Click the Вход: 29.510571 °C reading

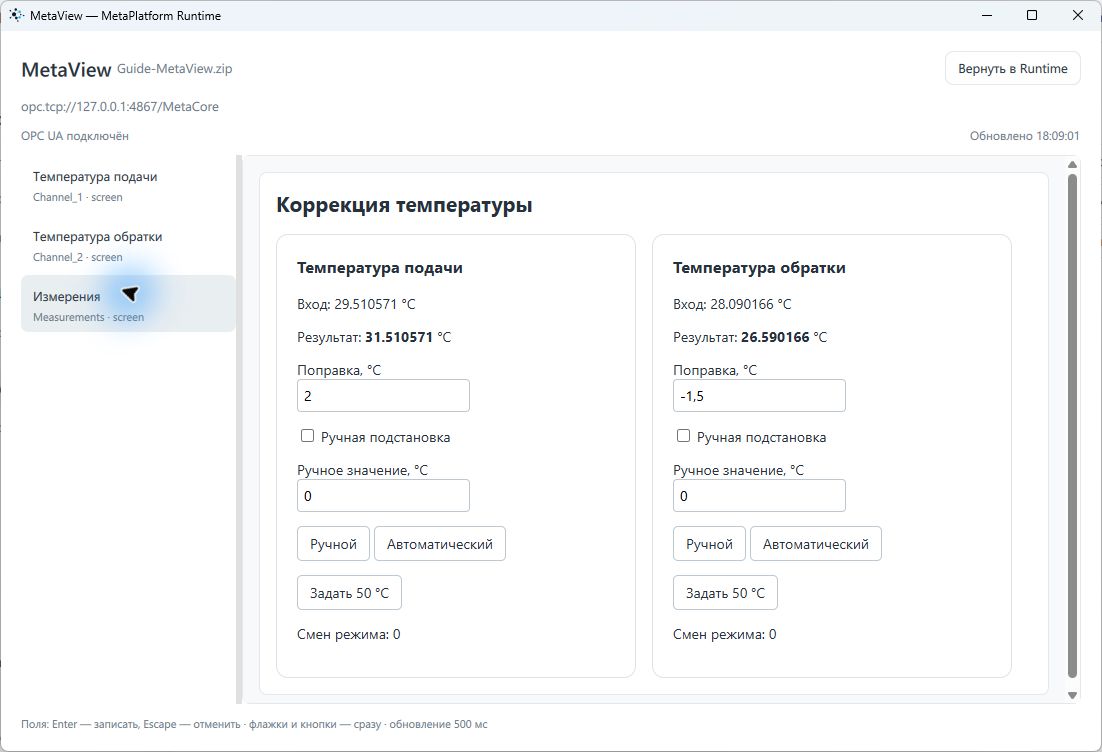(356, 304)
